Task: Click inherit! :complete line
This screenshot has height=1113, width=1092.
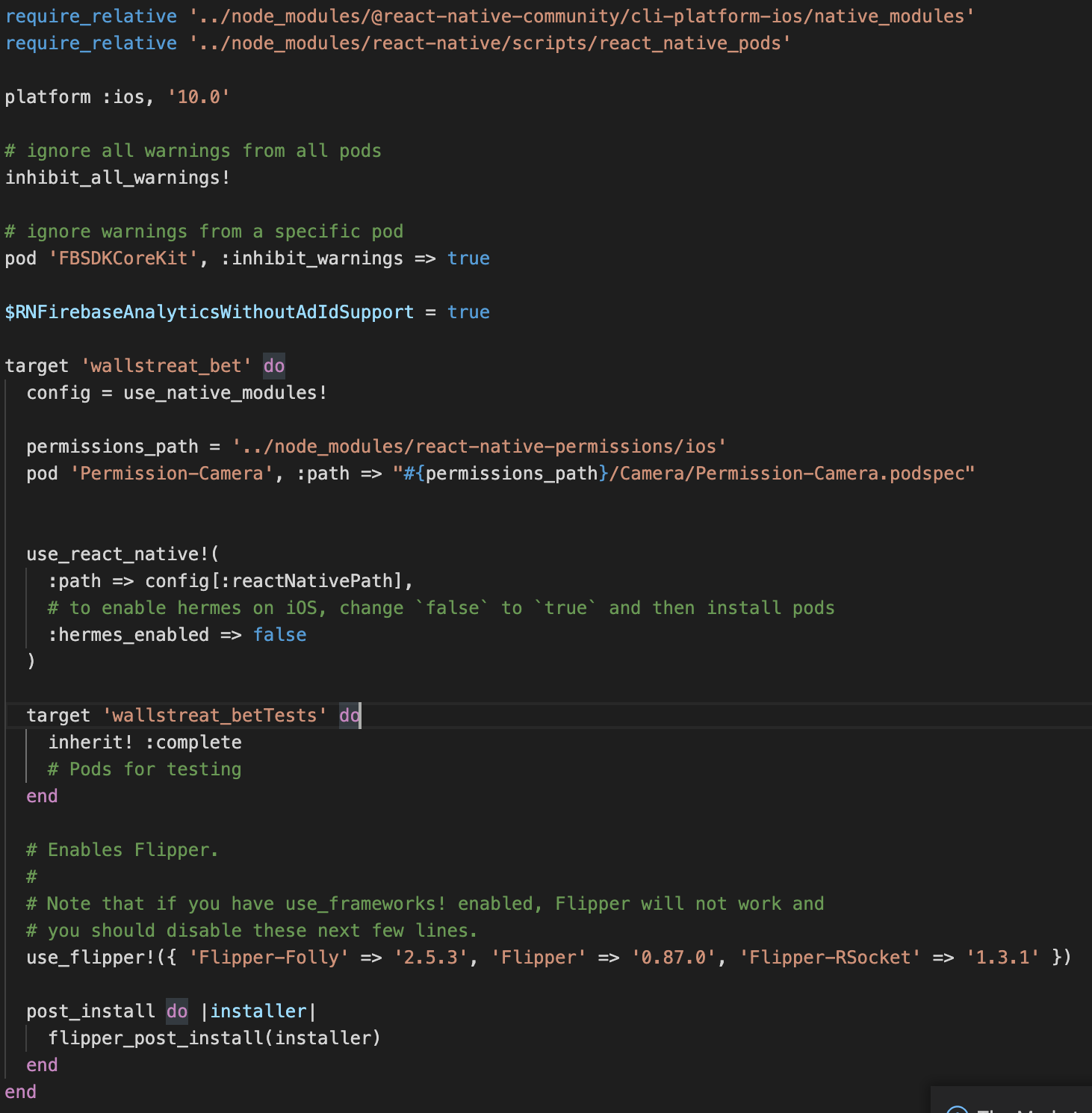Action: tap(145, 742)
